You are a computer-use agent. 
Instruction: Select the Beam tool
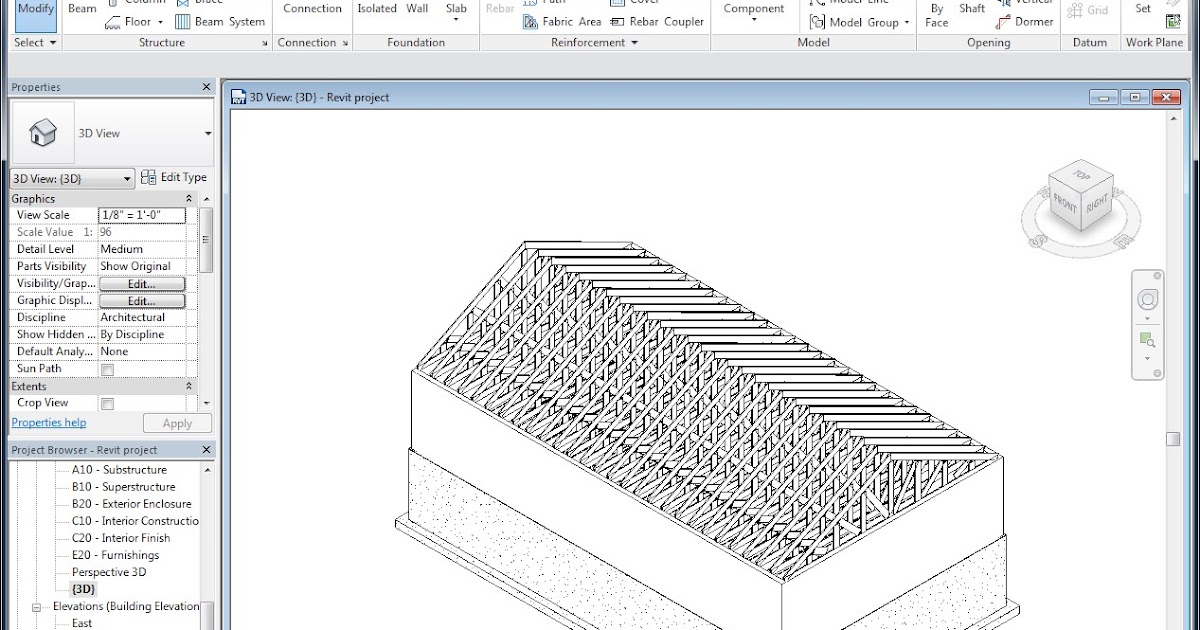pos(81,6)
